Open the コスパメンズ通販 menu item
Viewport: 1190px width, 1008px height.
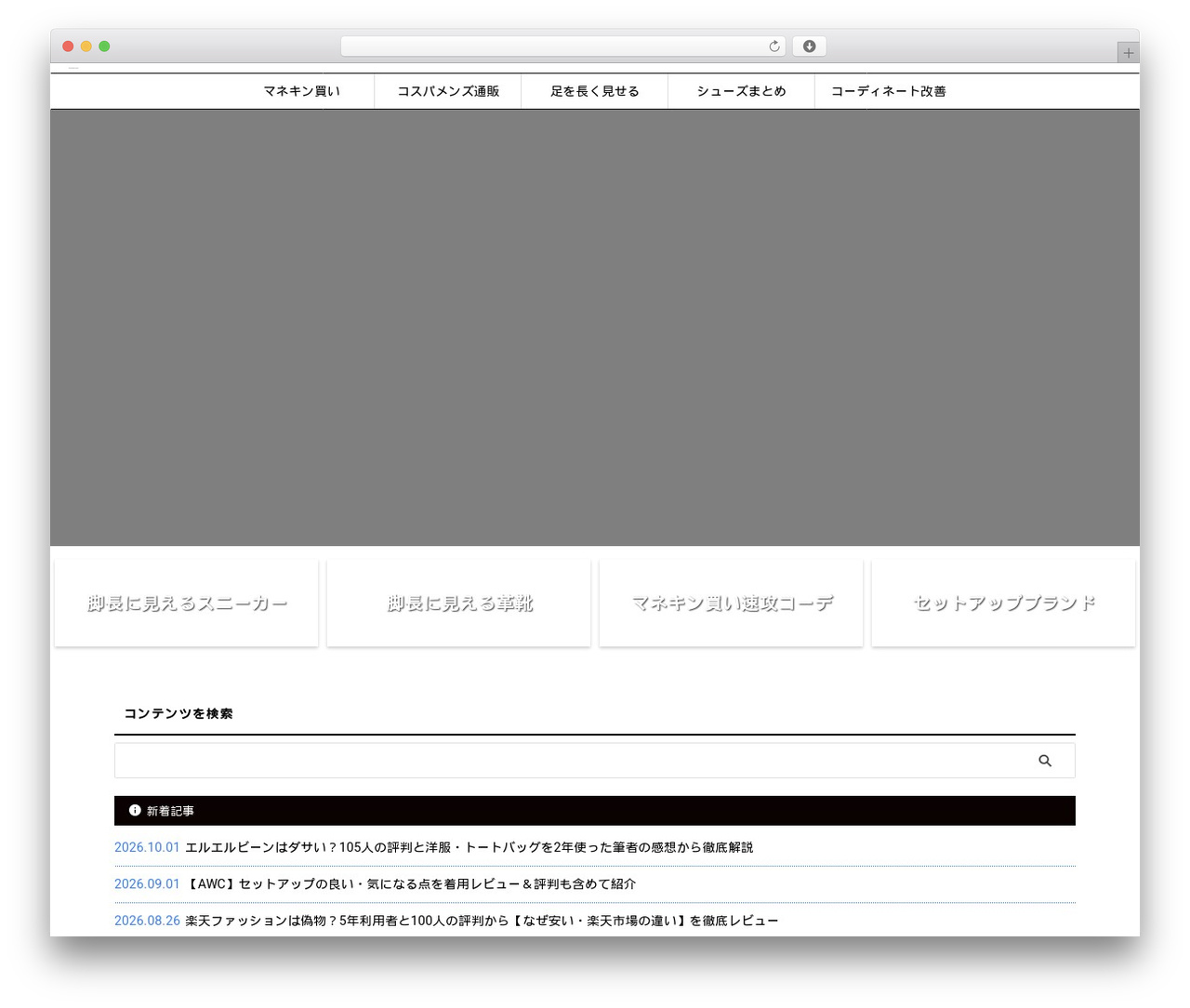click(x=448, y=91)
